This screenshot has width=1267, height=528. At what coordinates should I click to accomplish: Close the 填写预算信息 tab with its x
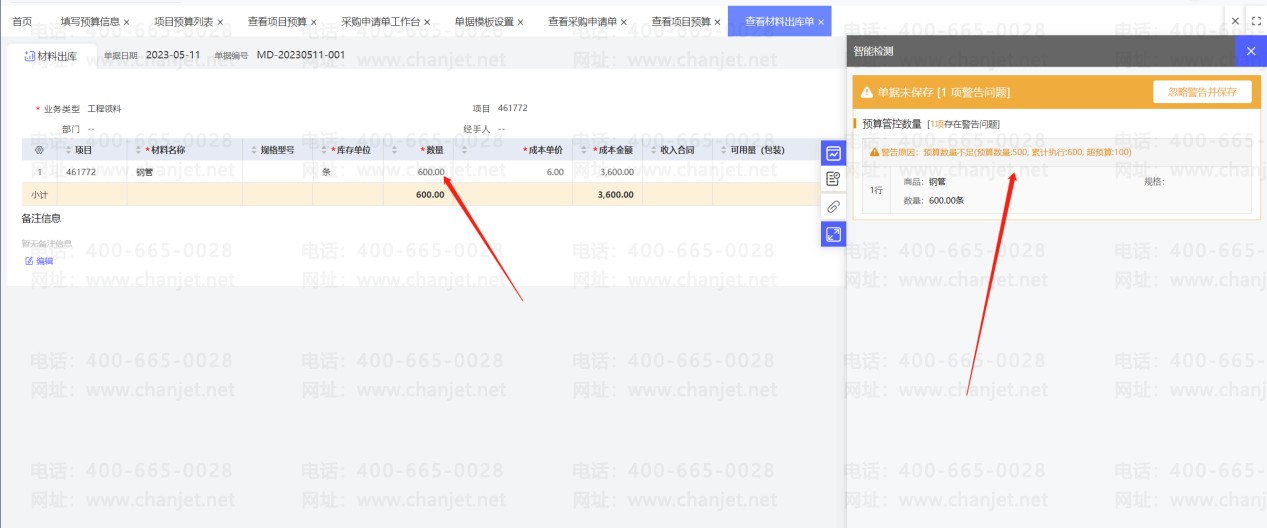(127, 21)
